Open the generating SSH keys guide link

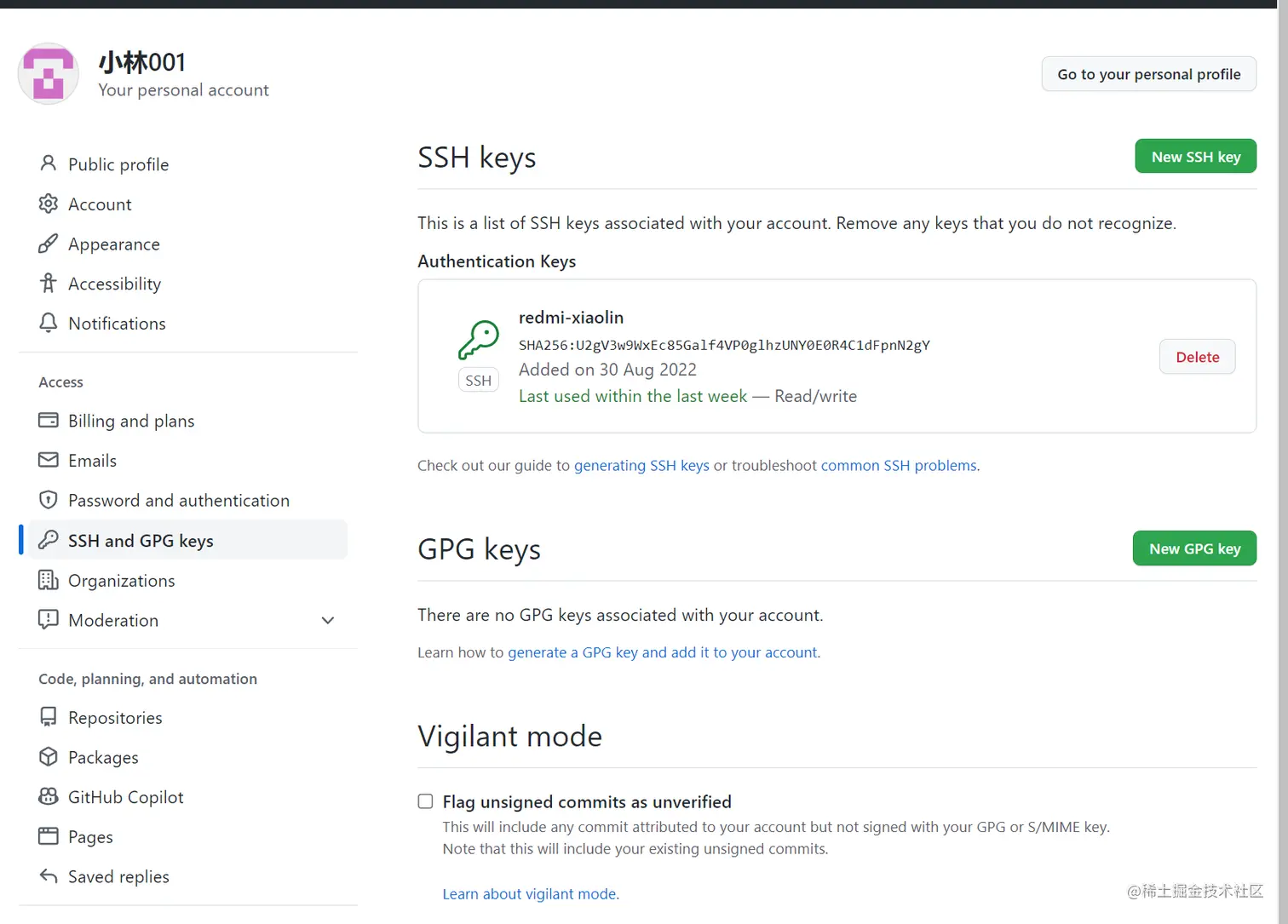[x=641, y=466]
